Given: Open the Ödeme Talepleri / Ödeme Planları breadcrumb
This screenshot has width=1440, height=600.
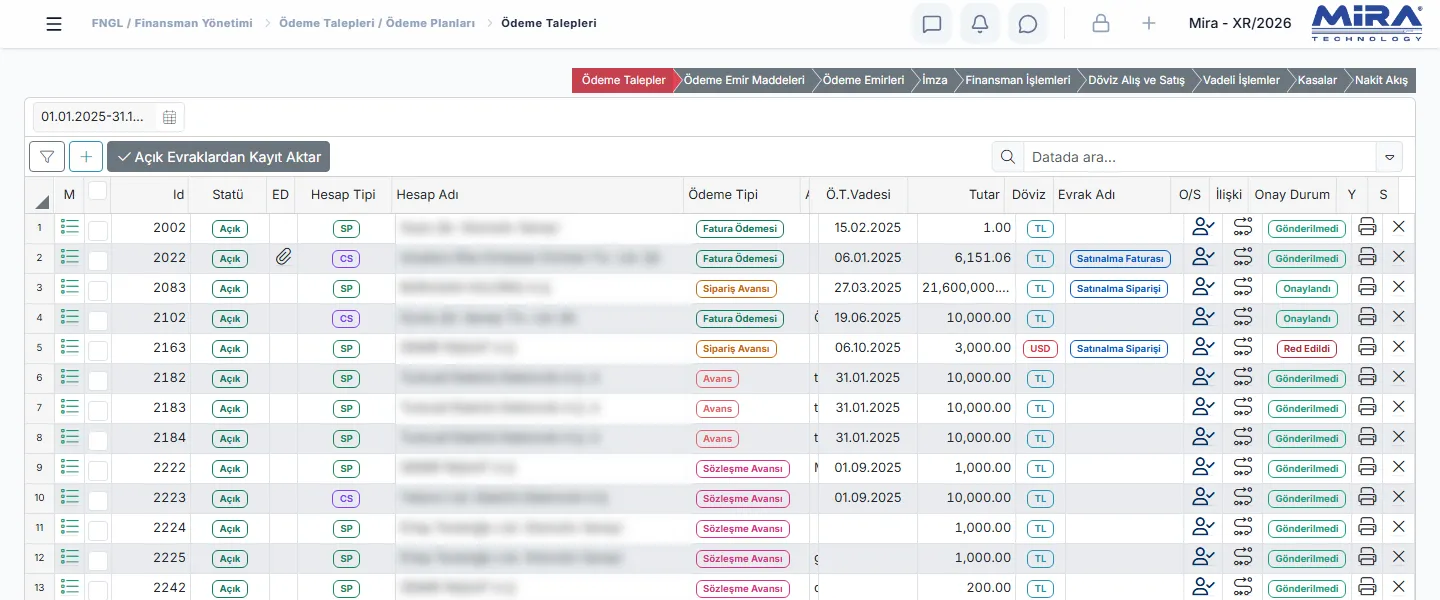Looking at the screenshot, I should pos(377,23).
